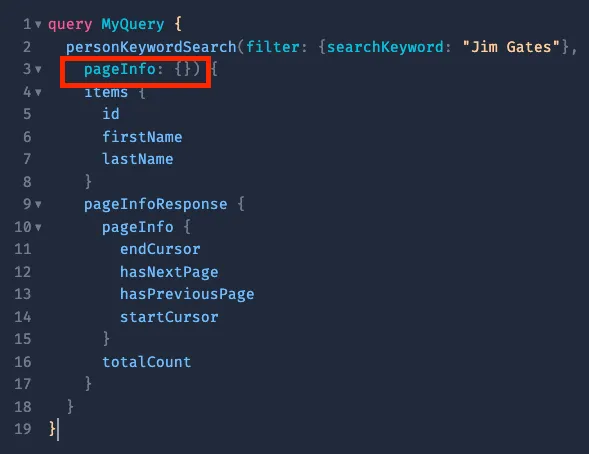Click the MyQuery operation name
Image resolution: width=589 pixels, height=454 pixels.
133,24
